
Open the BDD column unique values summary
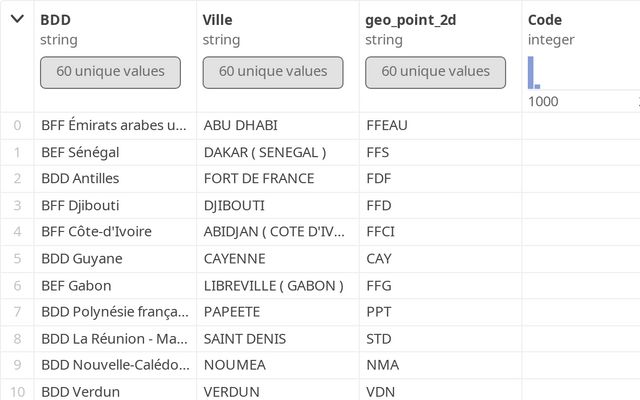110,72
